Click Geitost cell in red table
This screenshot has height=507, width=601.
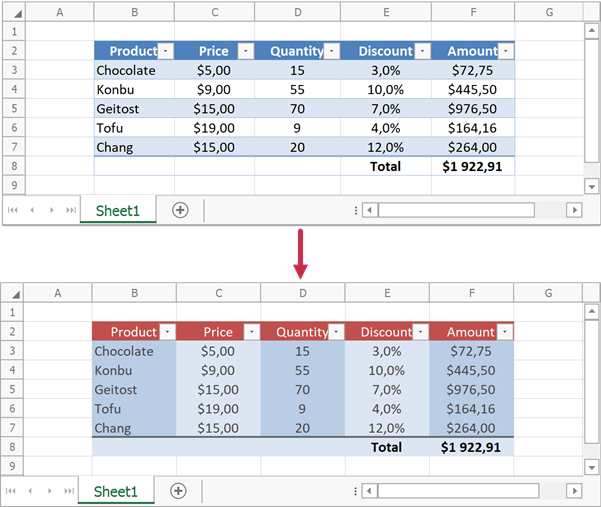point(134,390)
